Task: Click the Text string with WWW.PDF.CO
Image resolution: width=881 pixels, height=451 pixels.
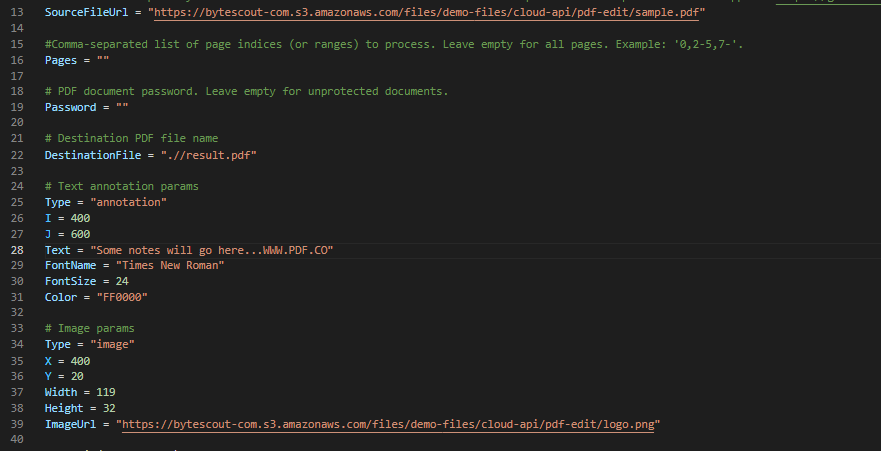Action: 212,250
